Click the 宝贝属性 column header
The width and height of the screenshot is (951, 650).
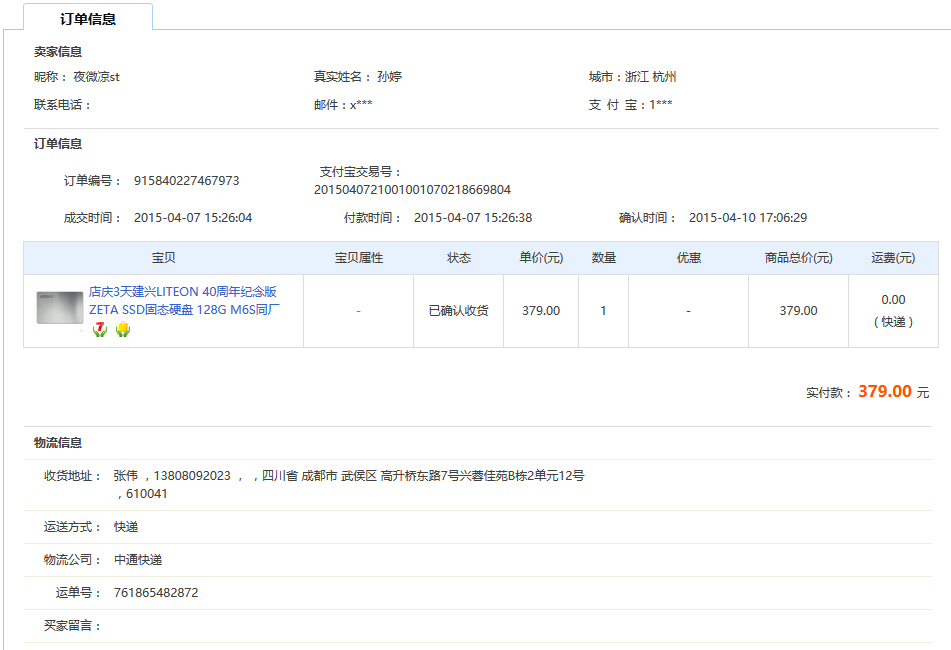coord(358,258)
